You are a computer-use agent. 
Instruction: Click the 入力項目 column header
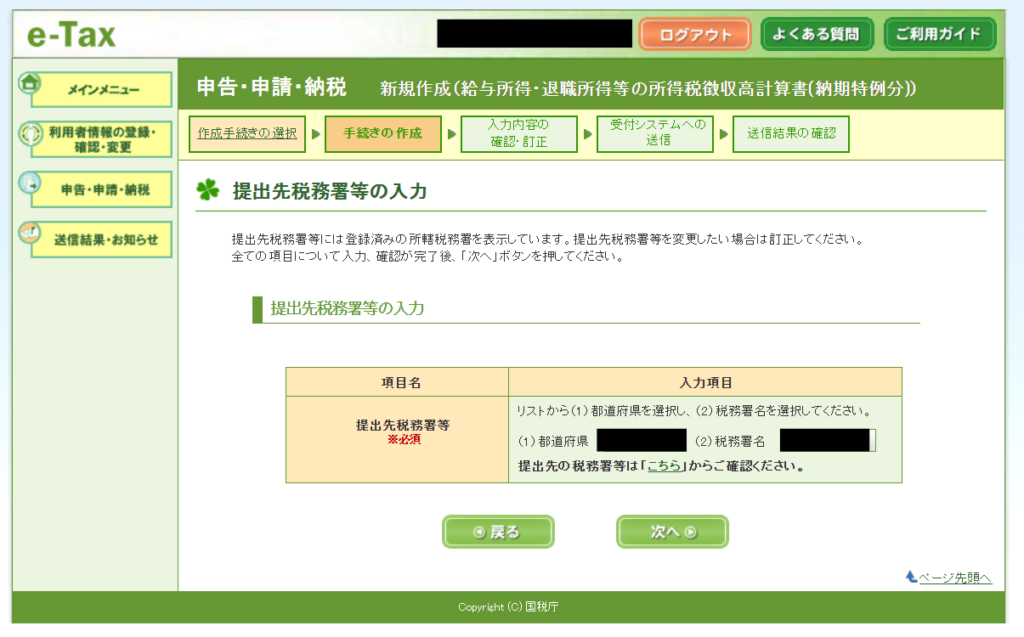coord(705,383)
